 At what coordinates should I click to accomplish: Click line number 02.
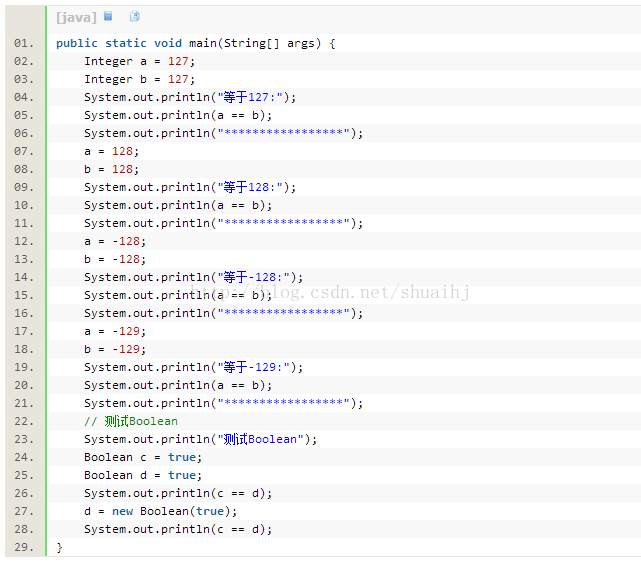tap(24, 61)
